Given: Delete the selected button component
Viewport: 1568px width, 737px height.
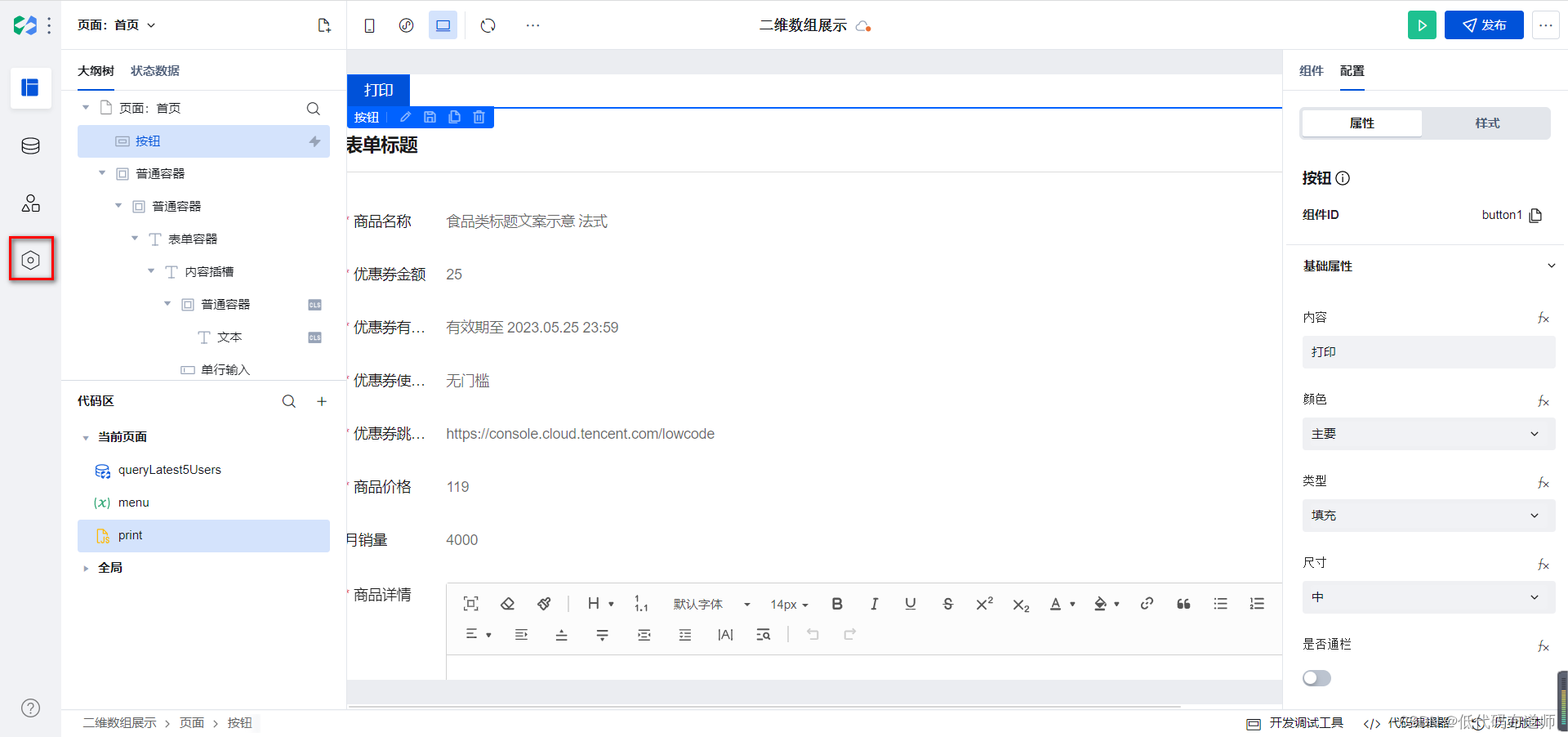Looking at the screenshot, I should (479, 117).
